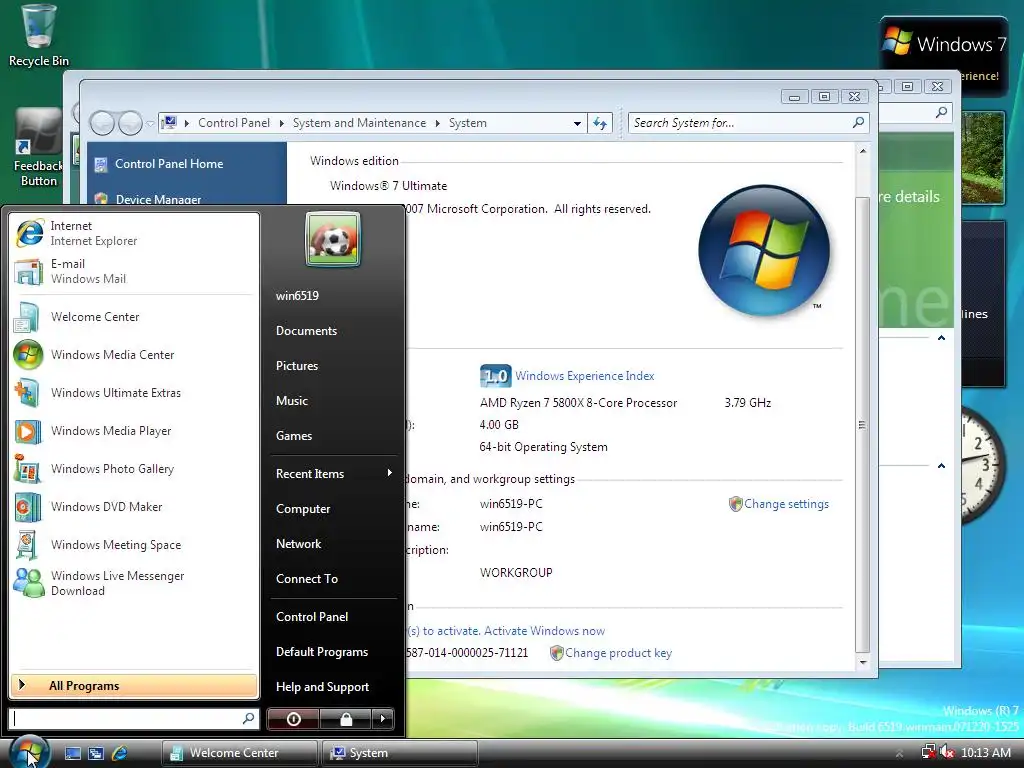Viewport: 1024px width, 768px height.
Task: Switch to Welcome Center taskbar button
Action: pos(240,753)
